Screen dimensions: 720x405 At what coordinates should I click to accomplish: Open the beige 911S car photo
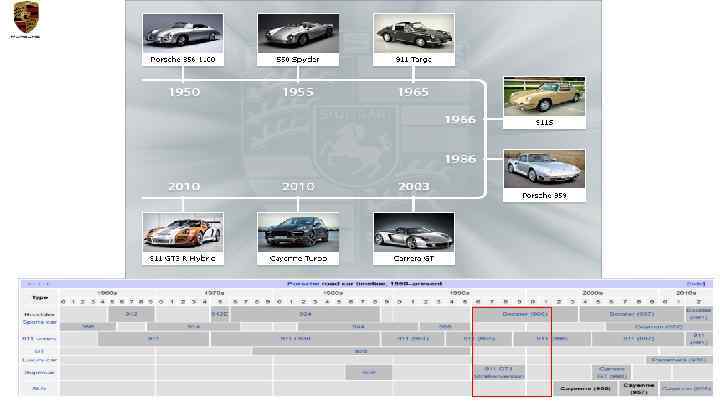point(544,96)
